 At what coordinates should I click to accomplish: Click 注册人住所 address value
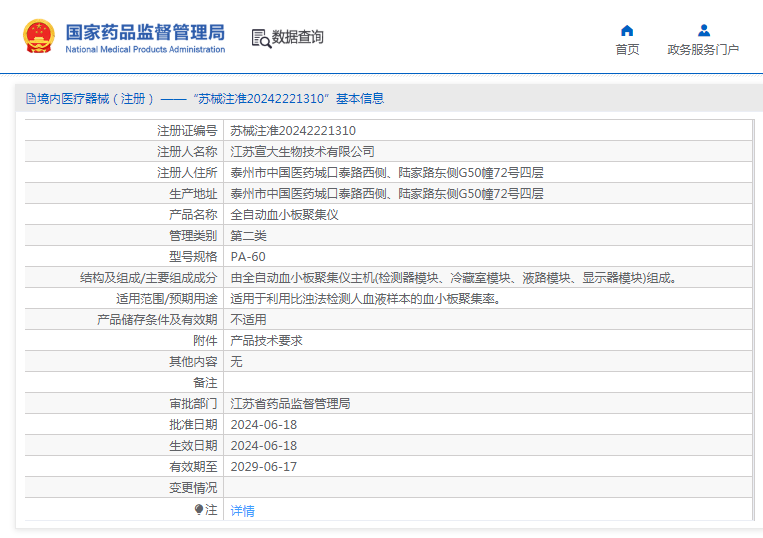point(387,173)
